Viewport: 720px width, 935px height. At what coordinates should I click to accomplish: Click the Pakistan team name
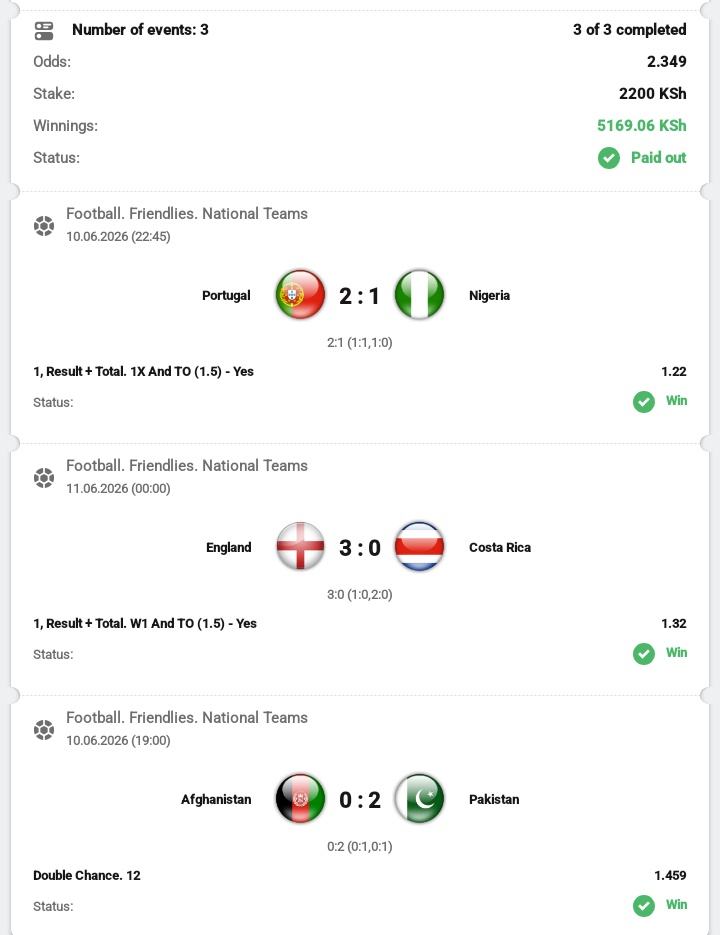[494, 799]
